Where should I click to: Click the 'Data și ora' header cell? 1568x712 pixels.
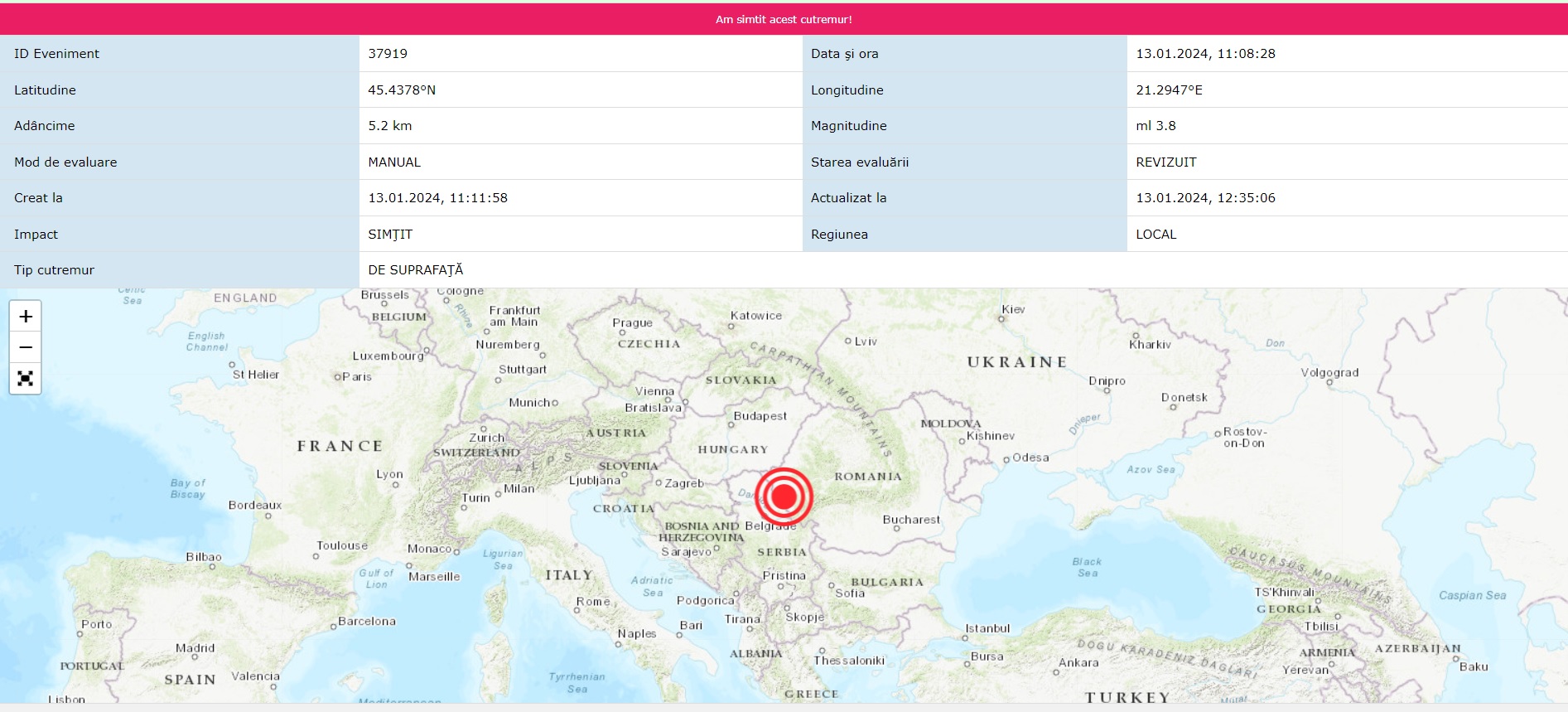pos(844,54)
